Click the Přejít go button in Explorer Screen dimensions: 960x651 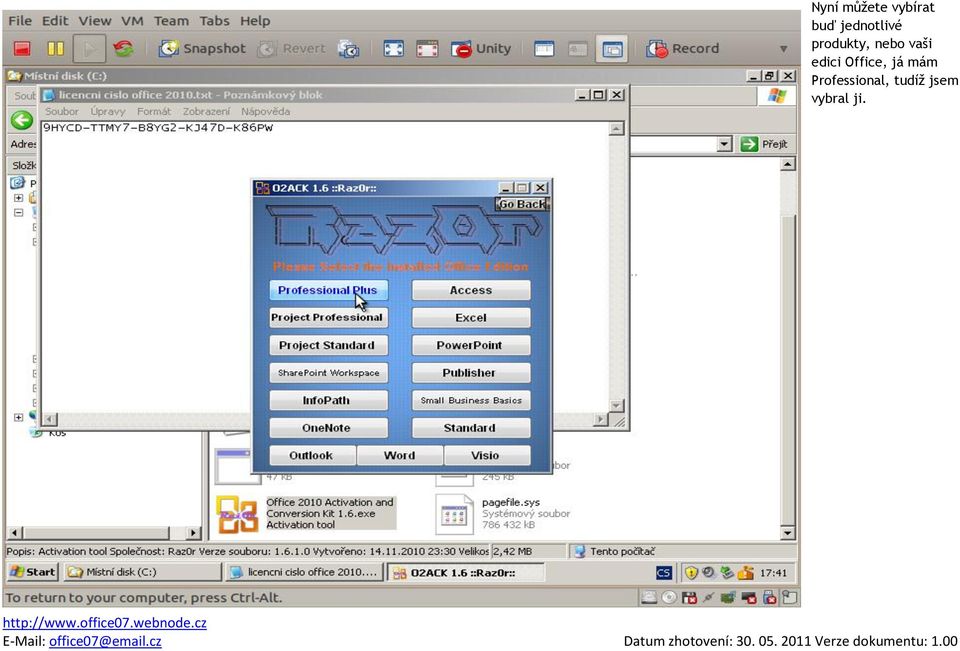tap(764, 145)
